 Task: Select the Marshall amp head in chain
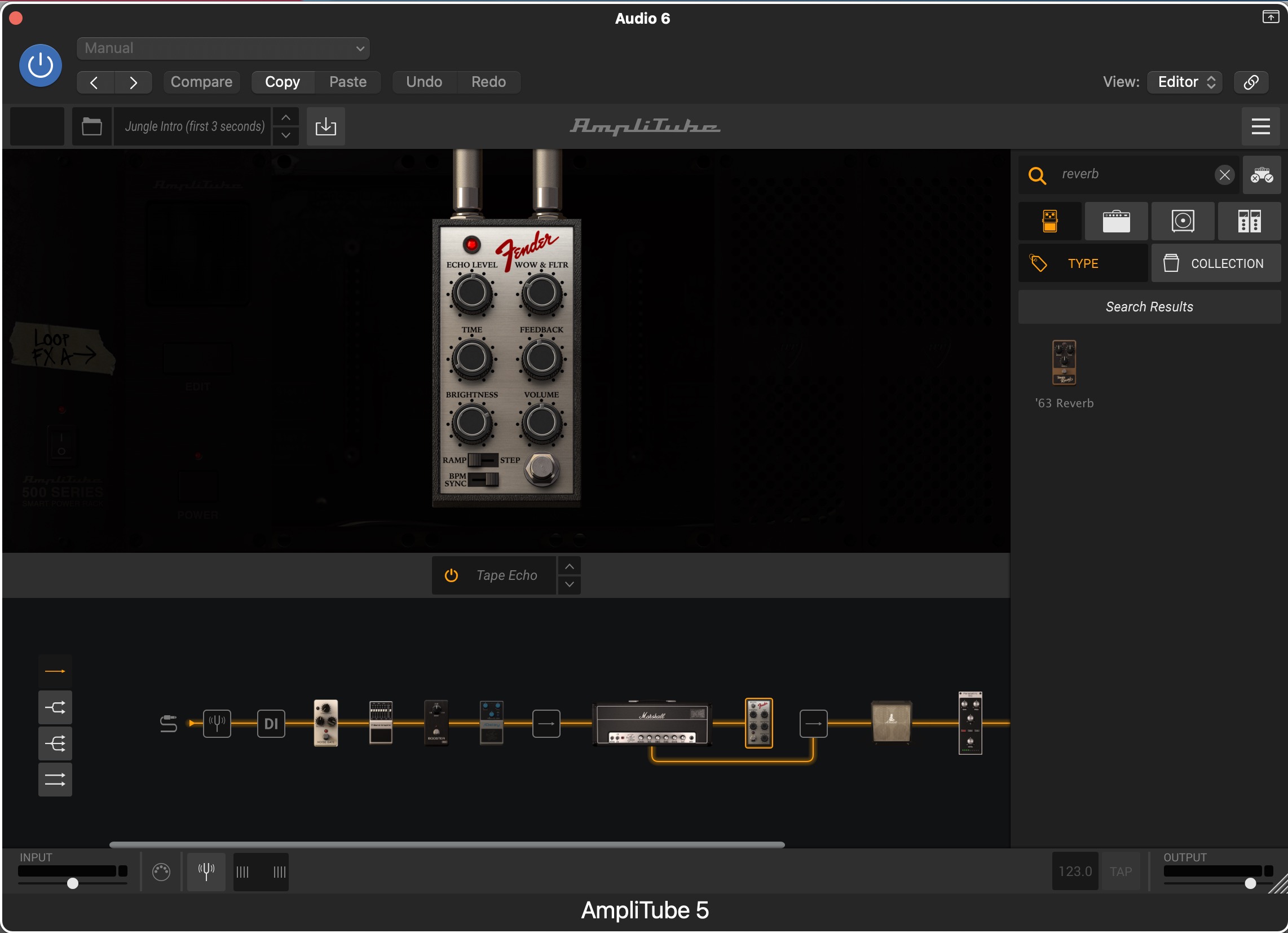point(652,723)
